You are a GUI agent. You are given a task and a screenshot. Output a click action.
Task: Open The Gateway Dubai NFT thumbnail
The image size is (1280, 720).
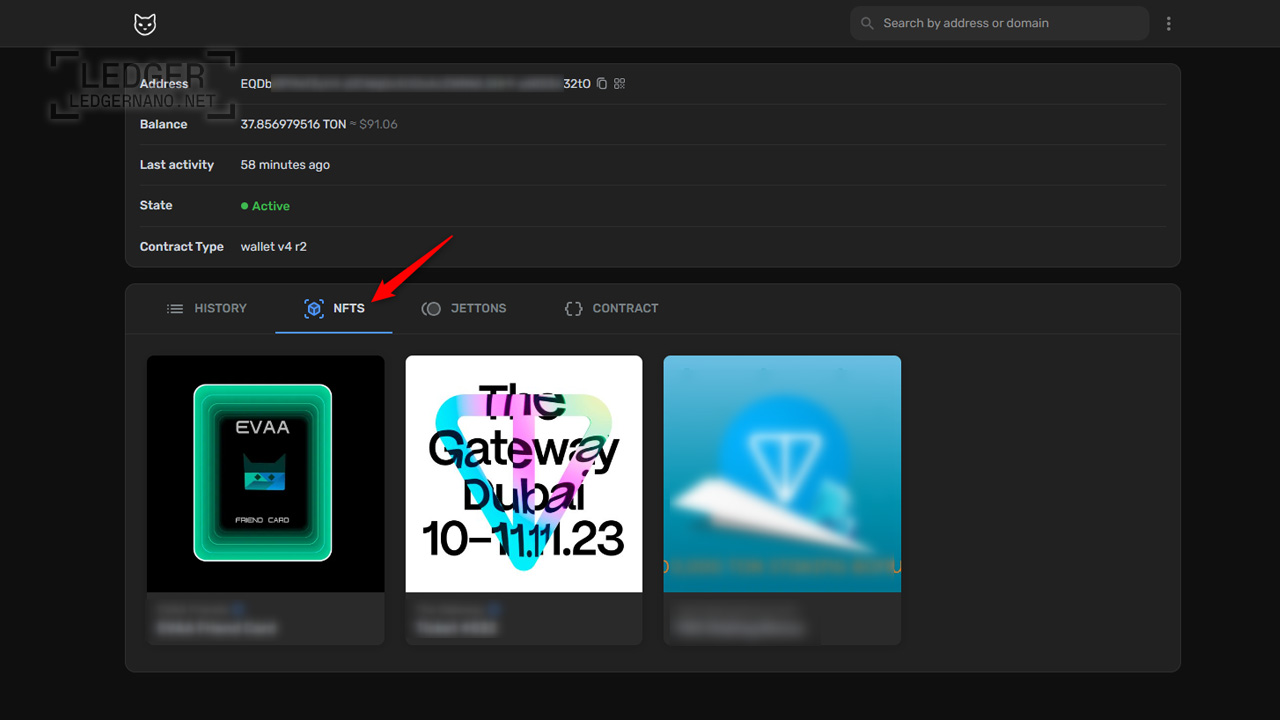coord(524,474)
